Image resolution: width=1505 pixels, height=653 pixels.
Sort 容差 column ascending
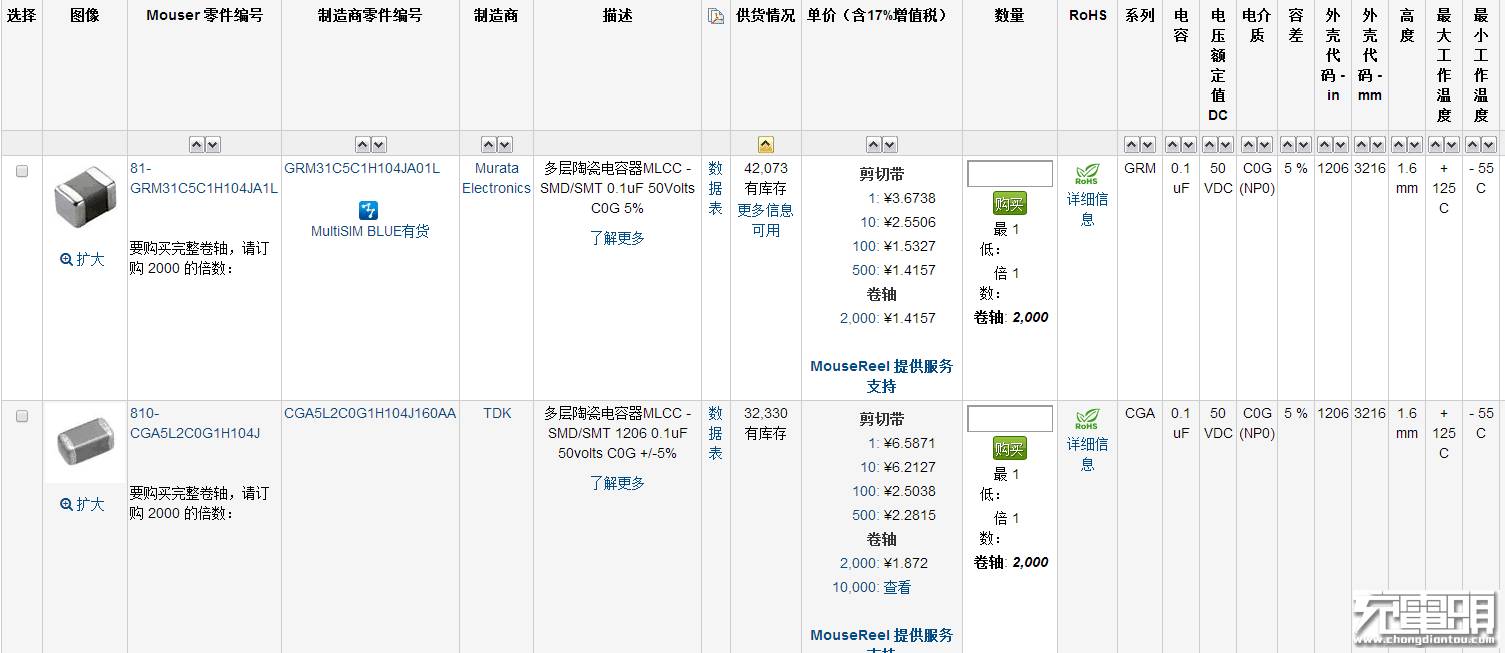click(x=1288, y=145)
